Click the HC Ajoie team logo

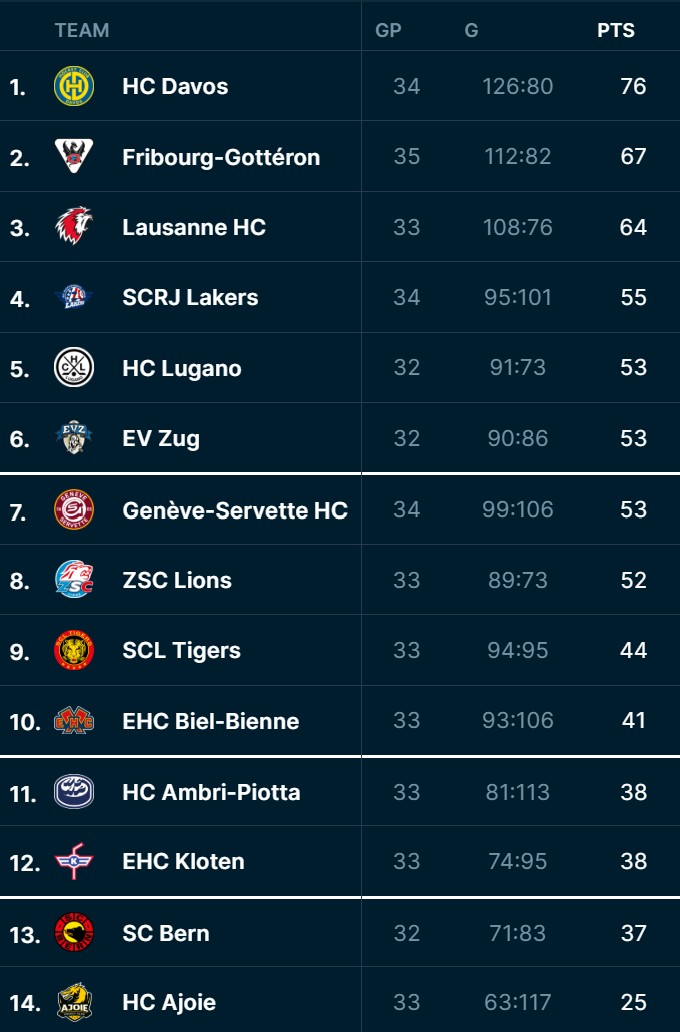coord(74,1002)
